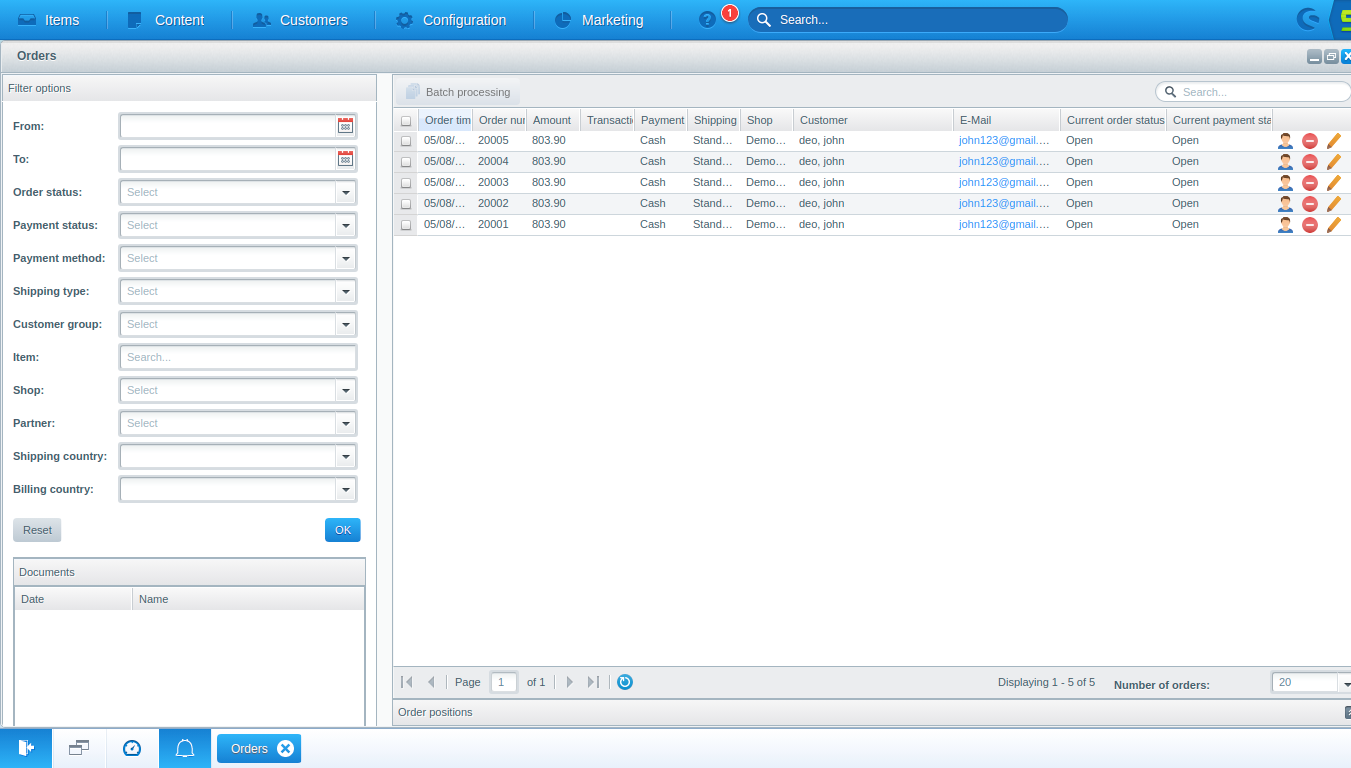The width and height of the screenshot is (1351, 768).
Task: Expand the Customer group dropdown
Action: tap(346, 324)
